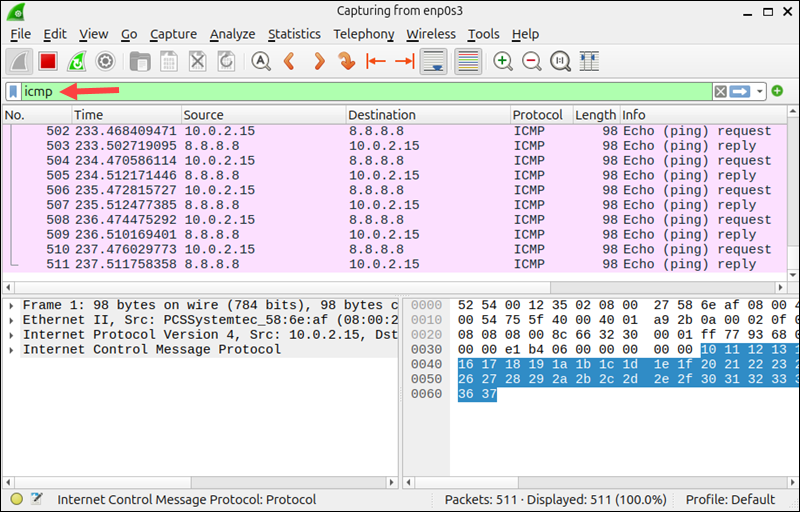Screen dimensions: 800x512
Task: Sort by the Protocol column header
Action: point(542,115)
